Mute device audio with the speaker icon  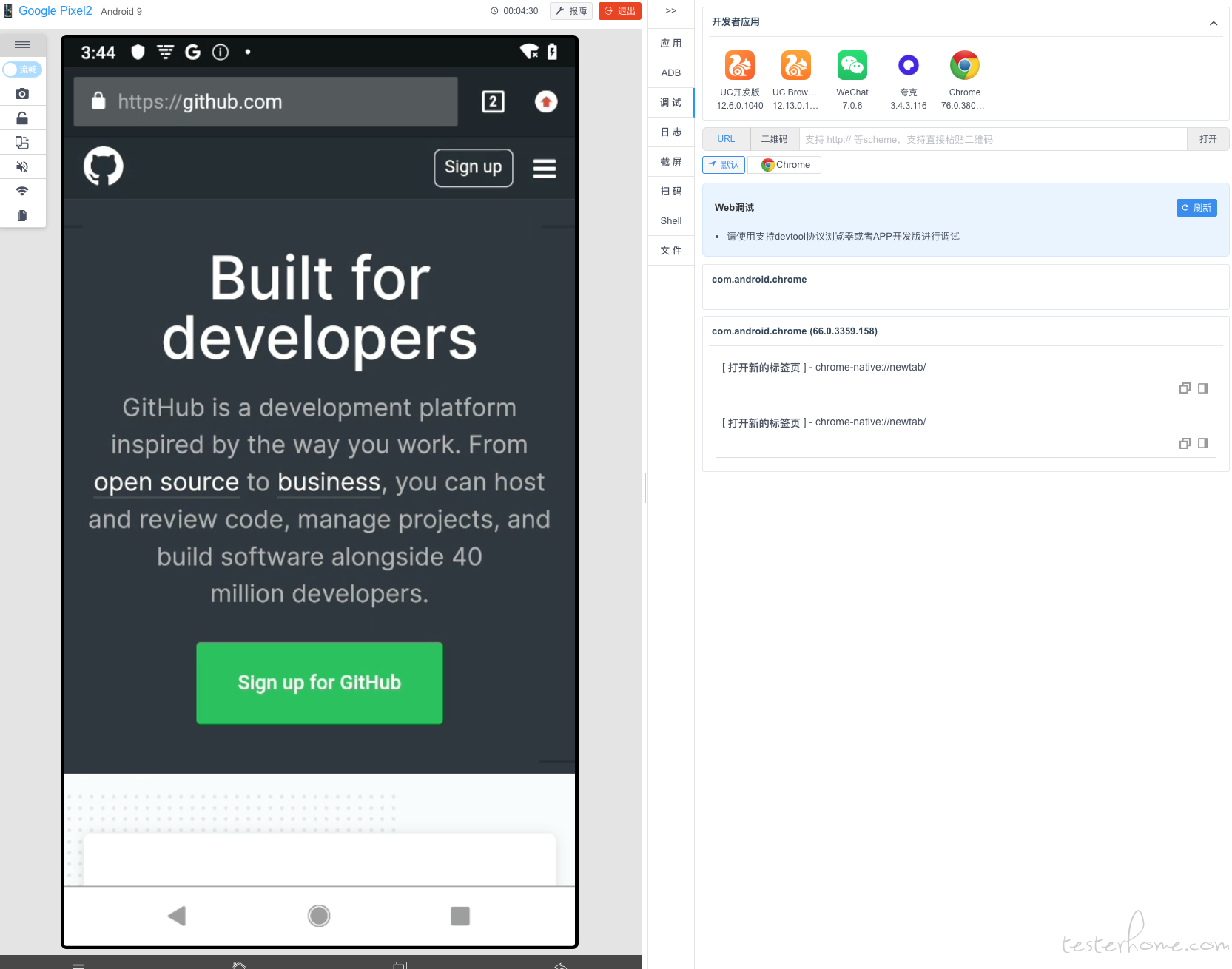(22, 166)
